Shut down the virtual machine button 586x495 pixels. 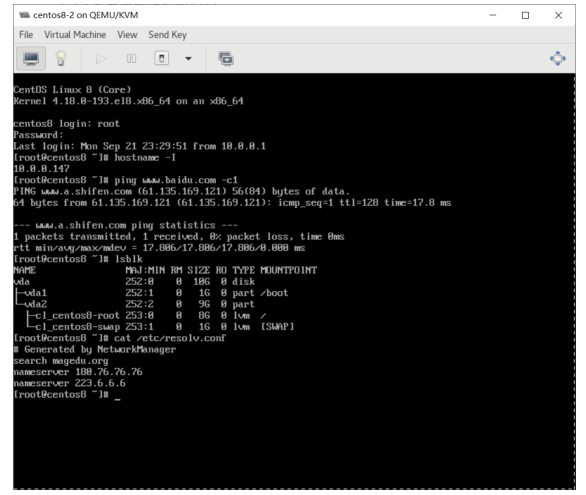[x=161, y=58]
